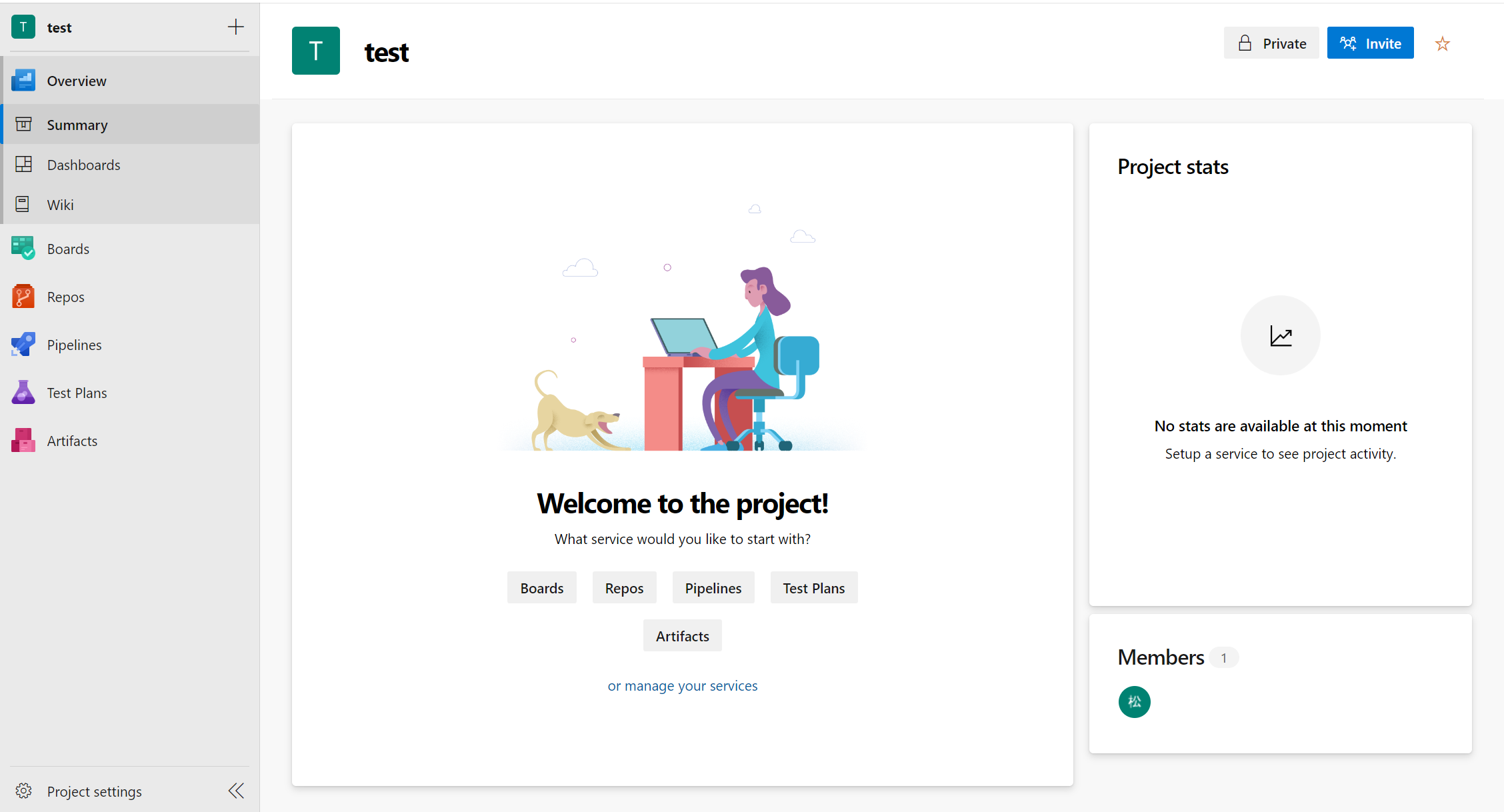Click the Dashboards grid icon
The height and width of the screenshot is (812, 1504).
pyautogui.click(x=23, y=165)
